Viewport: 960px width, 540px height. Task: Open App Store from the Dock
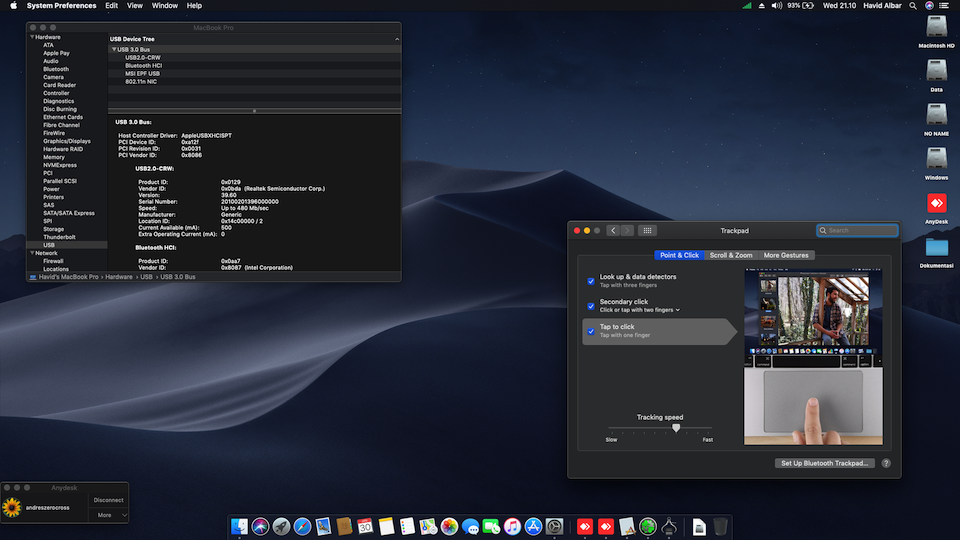click(533, 527)
